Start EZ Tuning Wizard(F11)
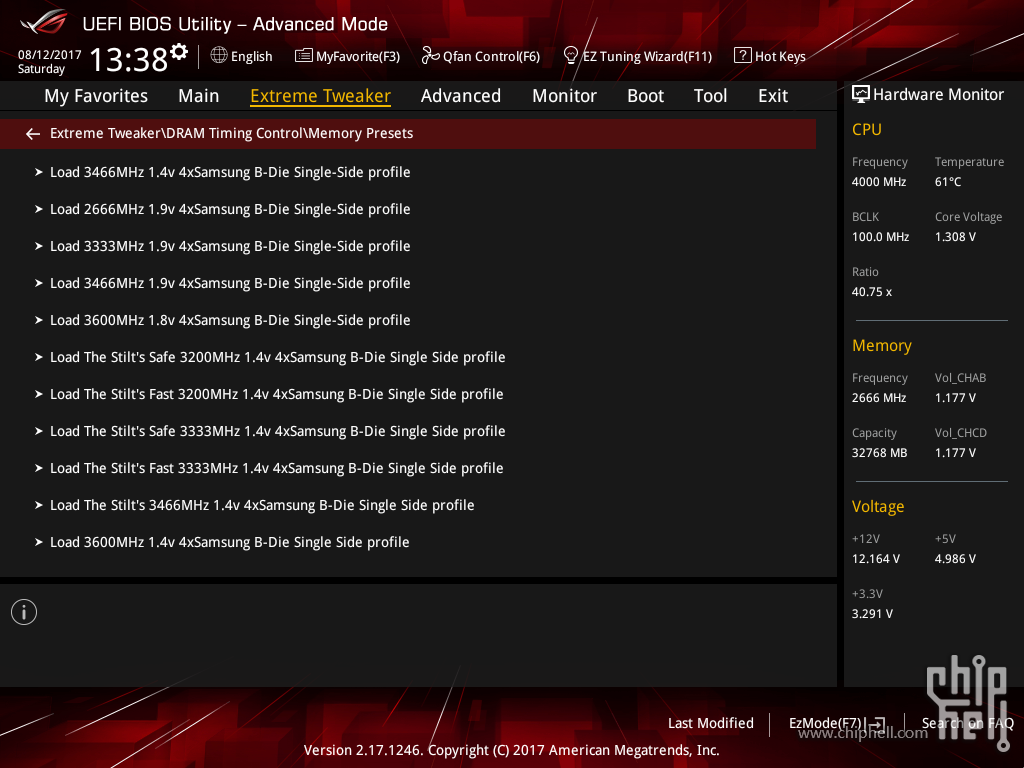The image size is (1024, 768). 647,57
